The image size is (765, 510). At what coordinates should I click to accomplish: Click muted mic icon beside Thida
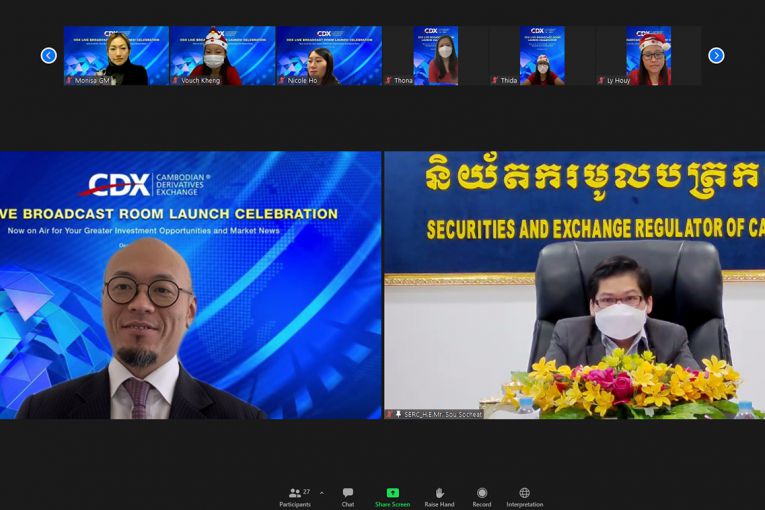(495, 81)
